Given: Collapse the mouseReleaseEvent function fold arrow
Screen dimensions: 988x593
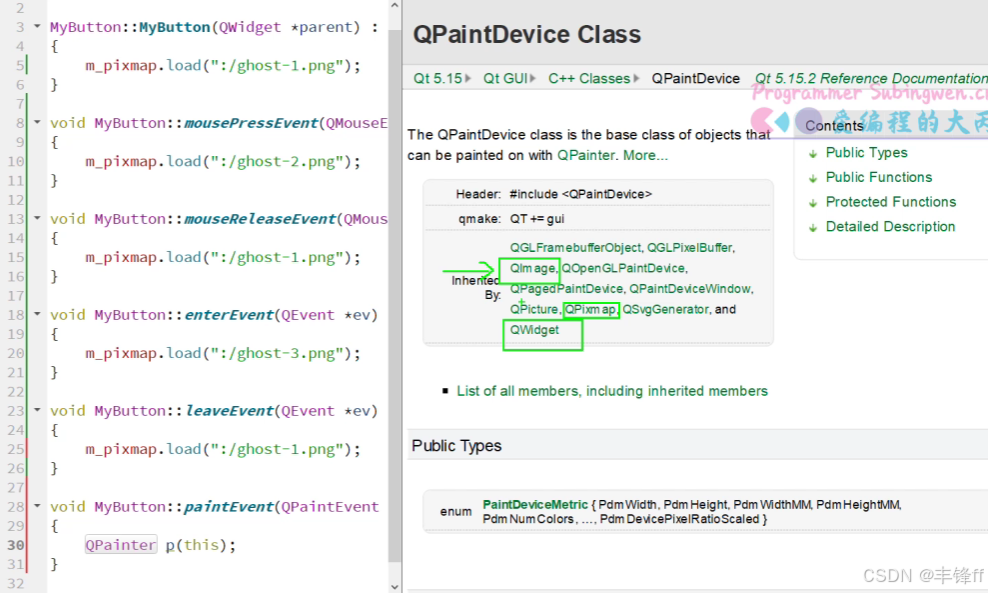Looking at the screenshot, I should pyautogui.click(x=37, y=218).
